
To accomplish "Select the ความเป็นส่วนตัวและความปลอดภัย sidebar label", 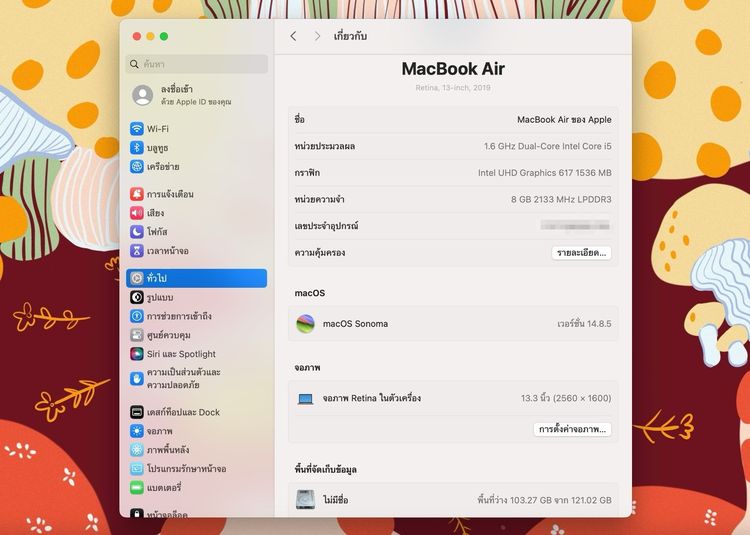I will (184, 379).
